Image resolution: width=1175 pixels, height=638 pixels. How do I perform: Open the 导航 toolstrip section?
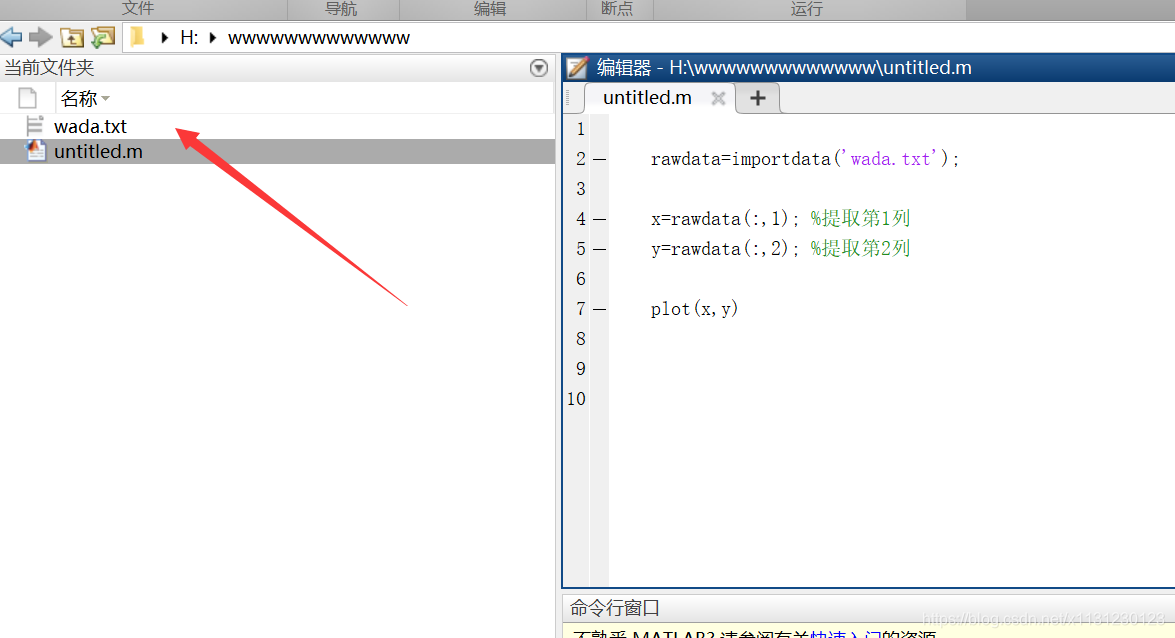341,9
